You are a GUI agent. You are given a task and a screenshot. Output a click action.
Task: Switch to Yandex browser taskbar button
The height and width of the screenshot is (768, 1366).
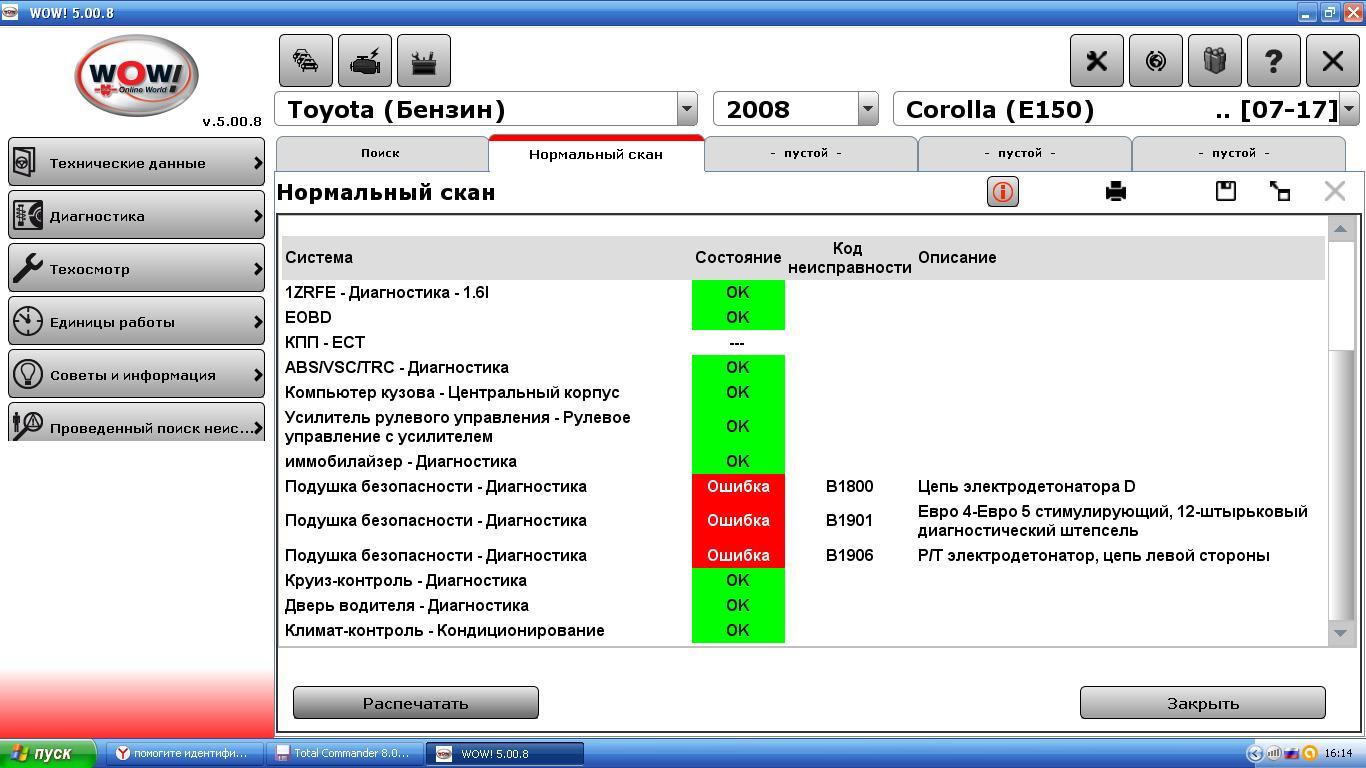click(185, 753)
